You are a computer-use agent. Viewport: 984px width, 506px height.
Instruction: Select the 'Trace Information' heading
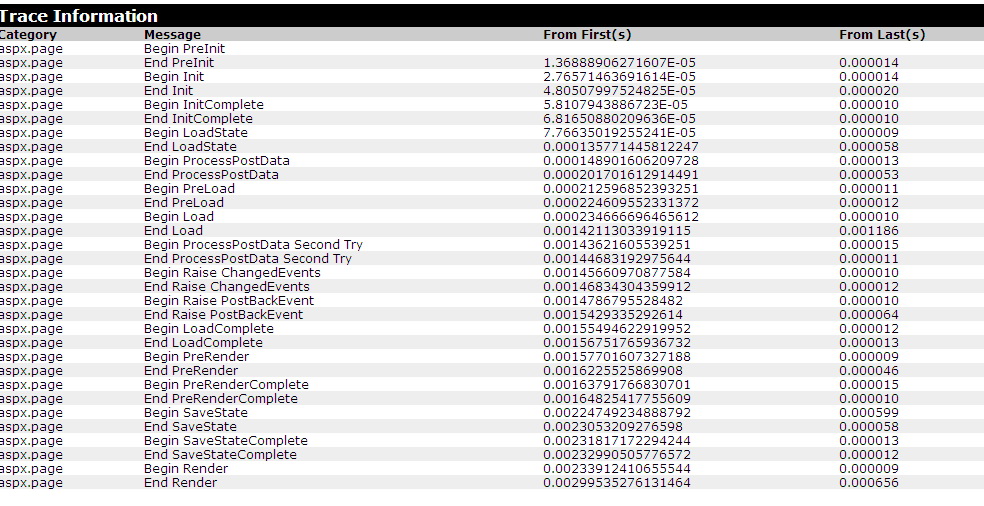78,16
